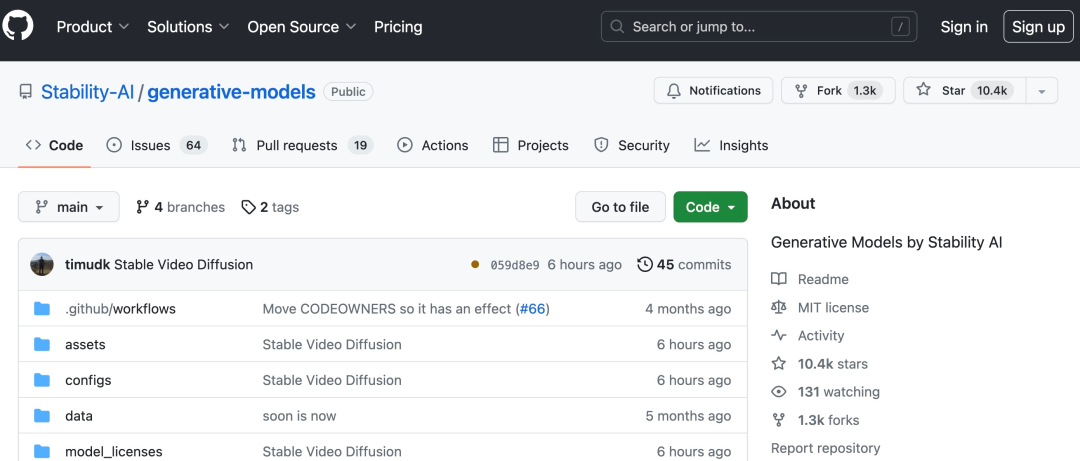Open the 2 tags list
Image resolution: width=1080 pixels, height=461 pixels.
point(270,207)
